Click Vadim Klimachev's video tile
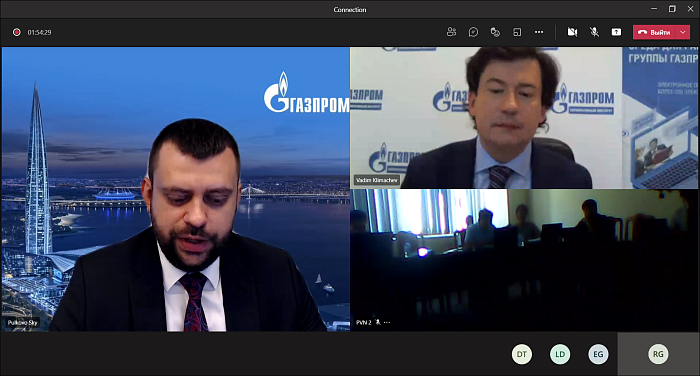The image size is (700, 376). click(524, 118)
